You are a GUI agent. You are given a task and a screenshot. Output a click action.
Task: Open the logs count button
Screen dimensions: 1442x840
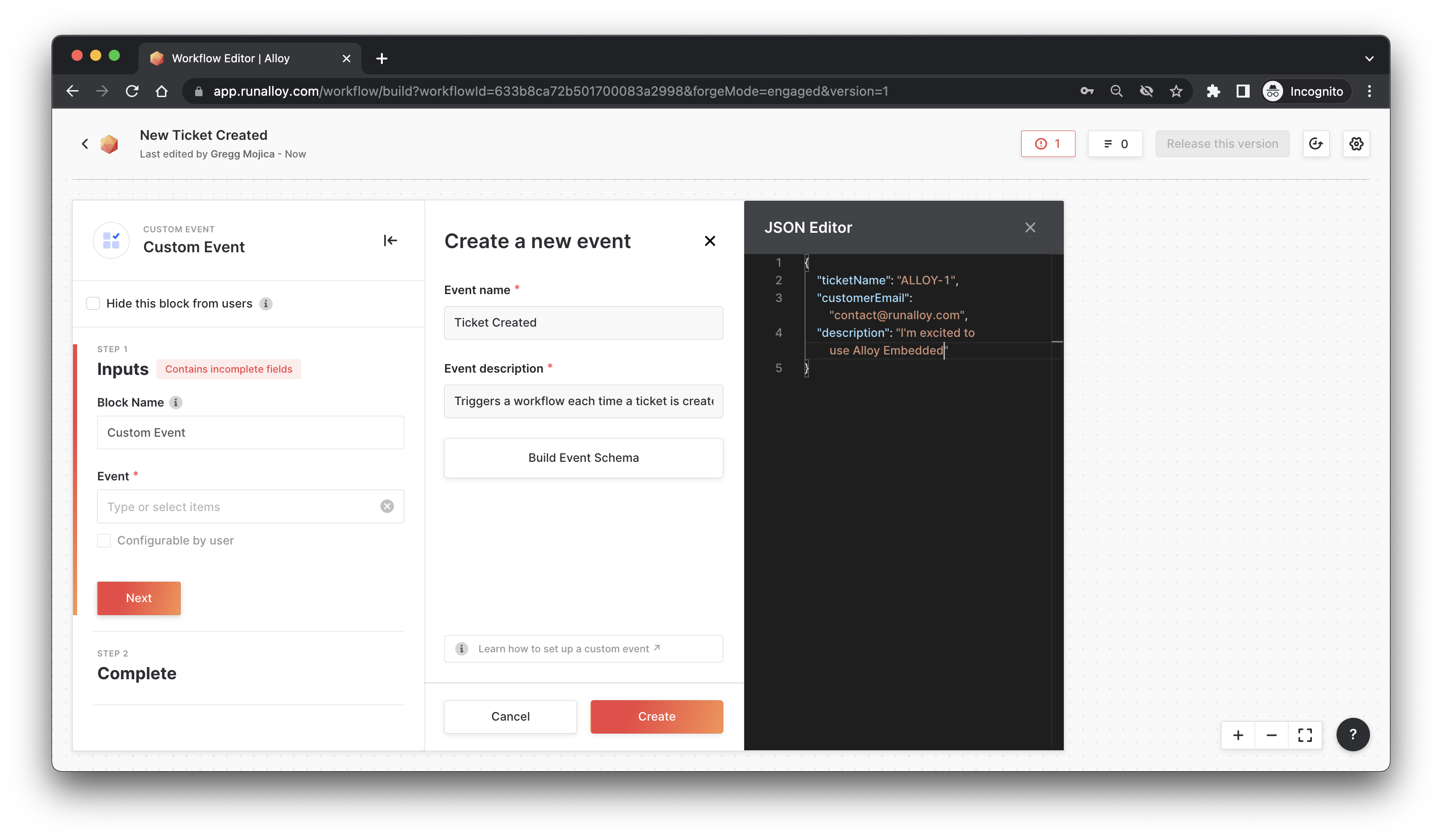point(1114,144)
